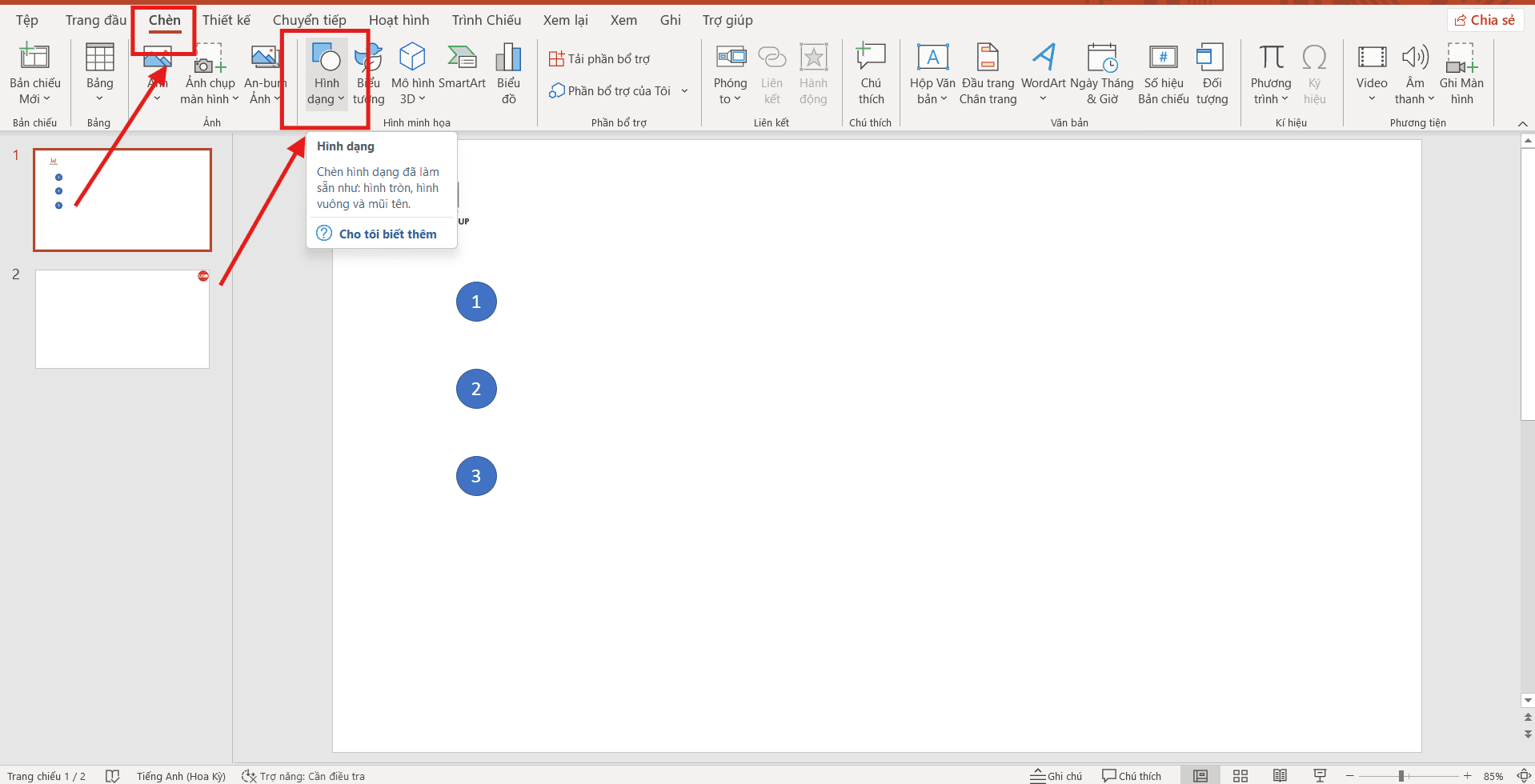Insert a table using Bảng
Image resolution: width=1535 pixels, height=784 pixels.
[99, 72]
